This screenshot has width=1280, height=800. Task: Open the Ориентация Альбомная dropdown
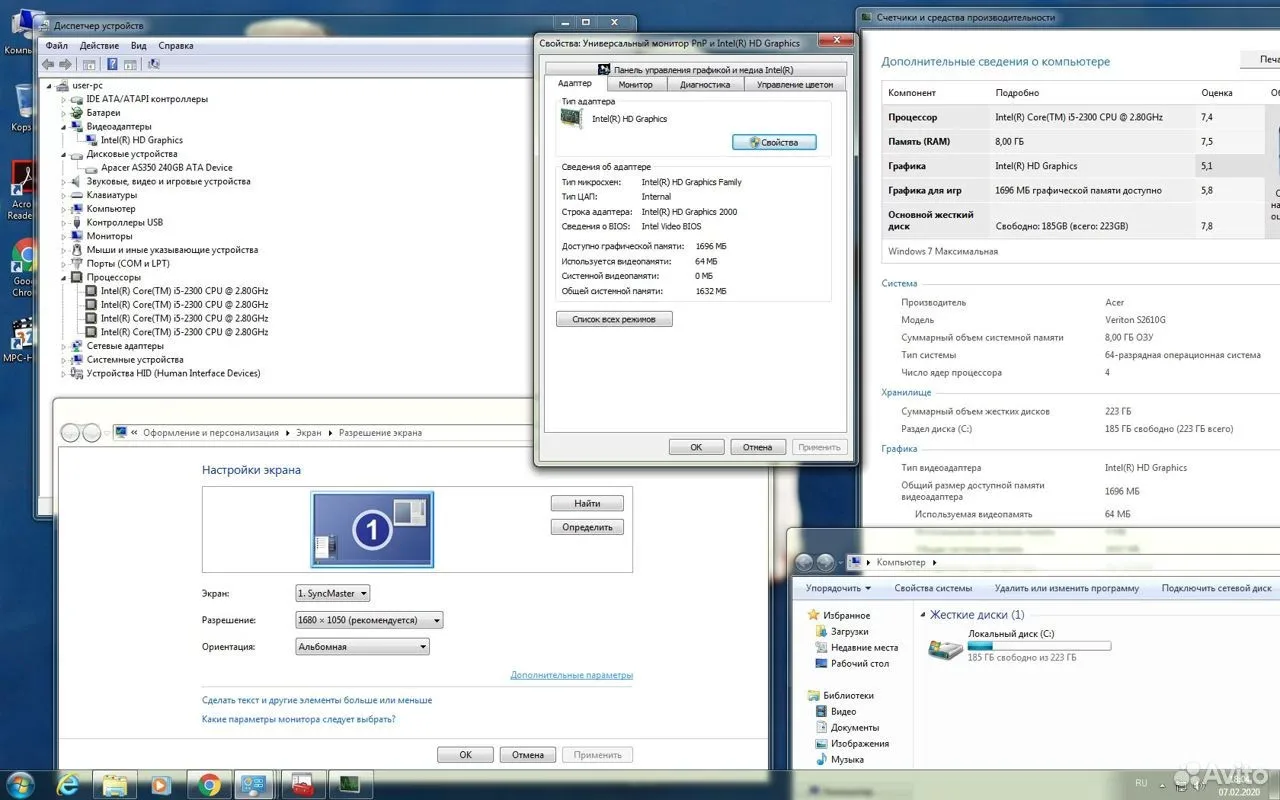point(362,647)
